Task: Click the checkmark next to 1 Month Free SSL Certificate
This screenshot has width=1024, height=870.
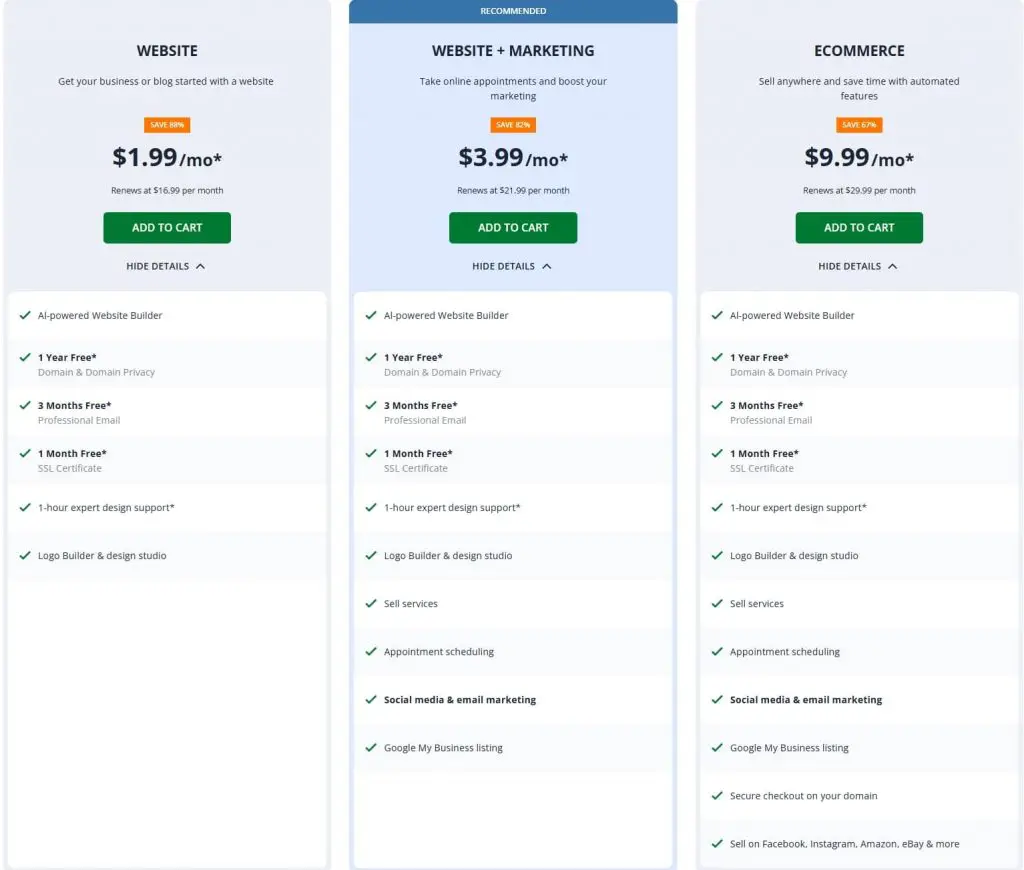Action: pyautogui.click(x=25, y=454)
